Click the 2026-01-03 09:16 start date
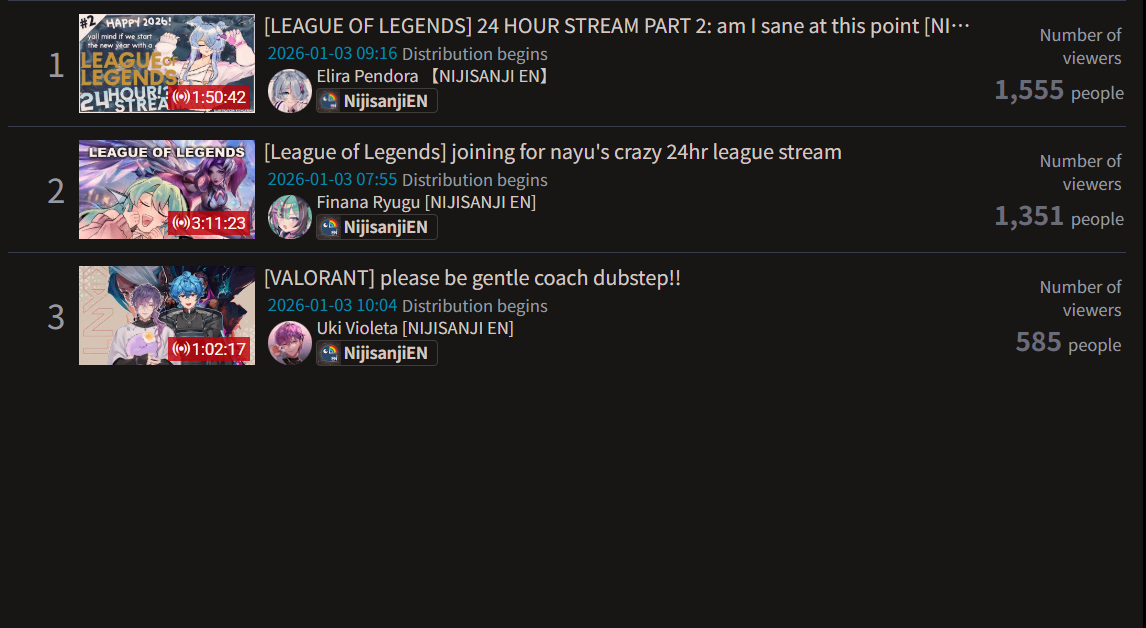 pos(333,54)
